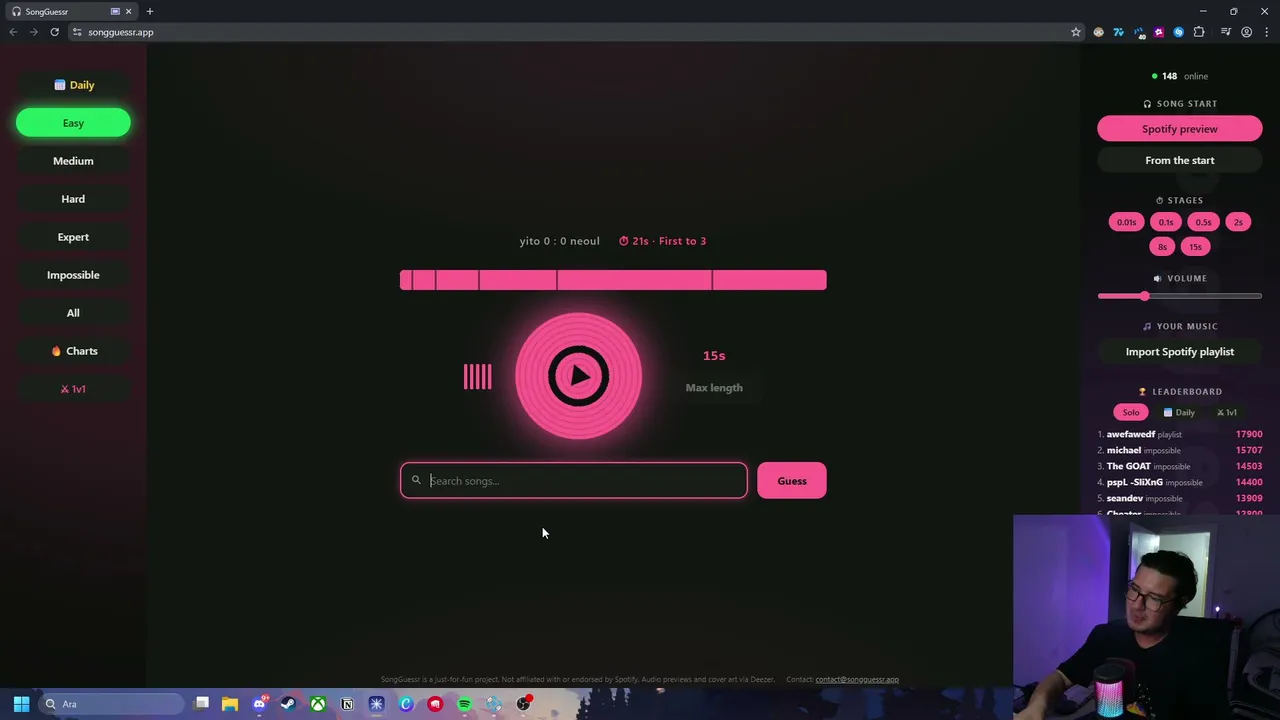Bookmark this page with the star
Screen dimensions: 1280x720
1076,32
